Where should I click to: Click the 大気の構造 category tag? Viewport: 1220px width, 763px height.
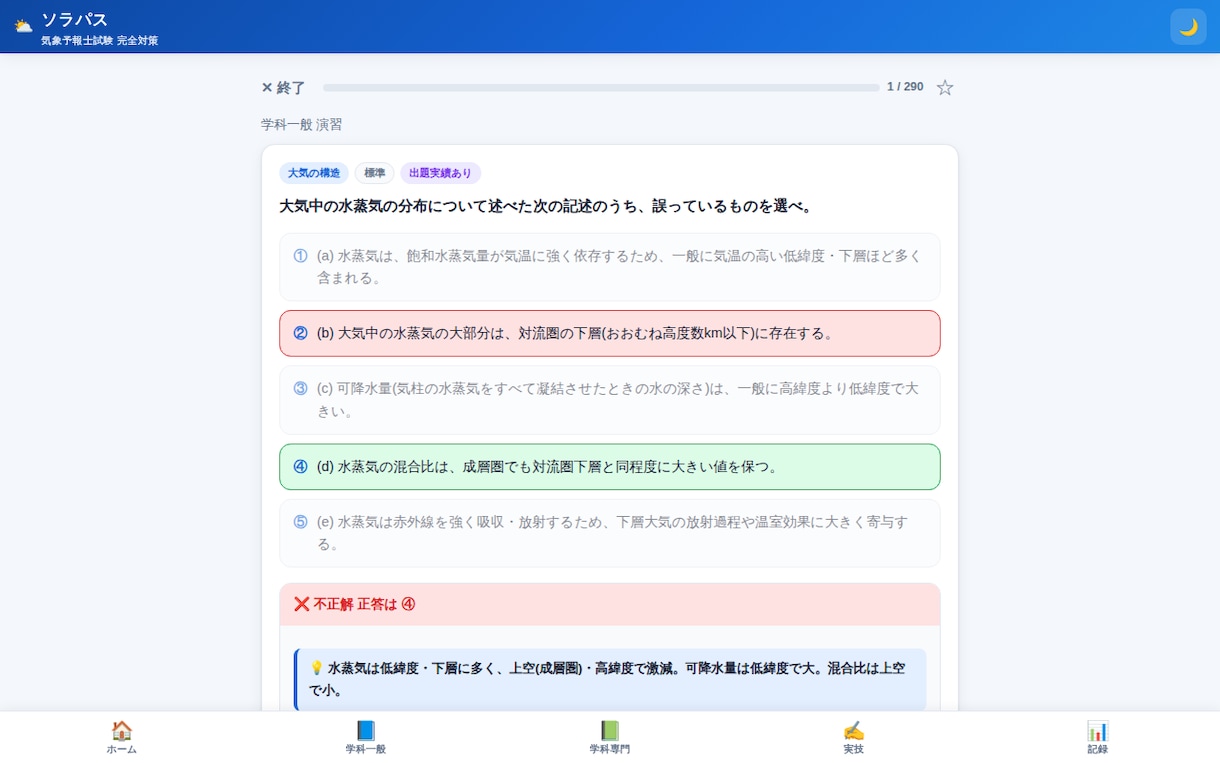(314, 173)
